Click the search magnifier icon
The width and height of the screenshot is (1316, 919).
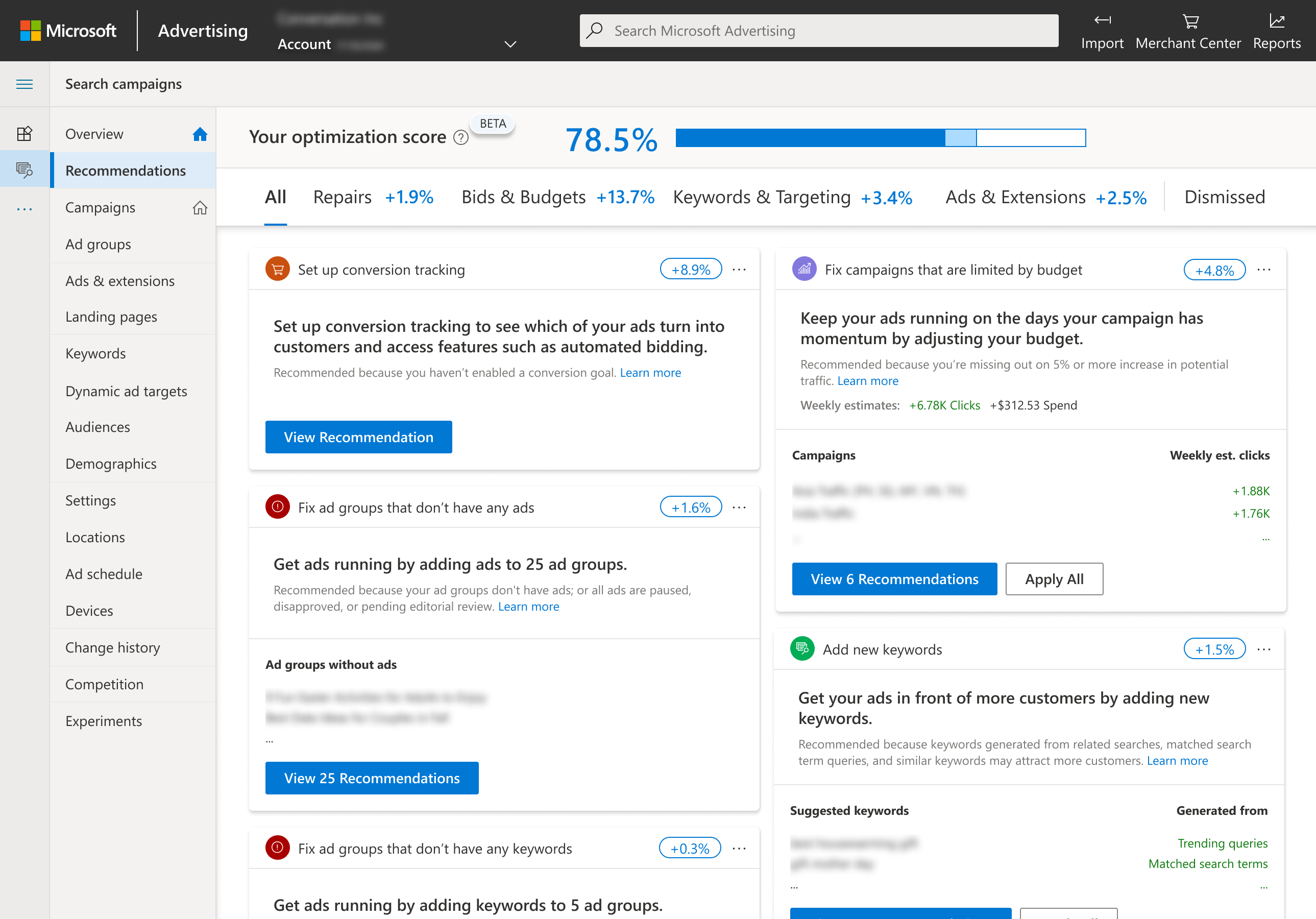pyautogui.click(x=595, y=30)
